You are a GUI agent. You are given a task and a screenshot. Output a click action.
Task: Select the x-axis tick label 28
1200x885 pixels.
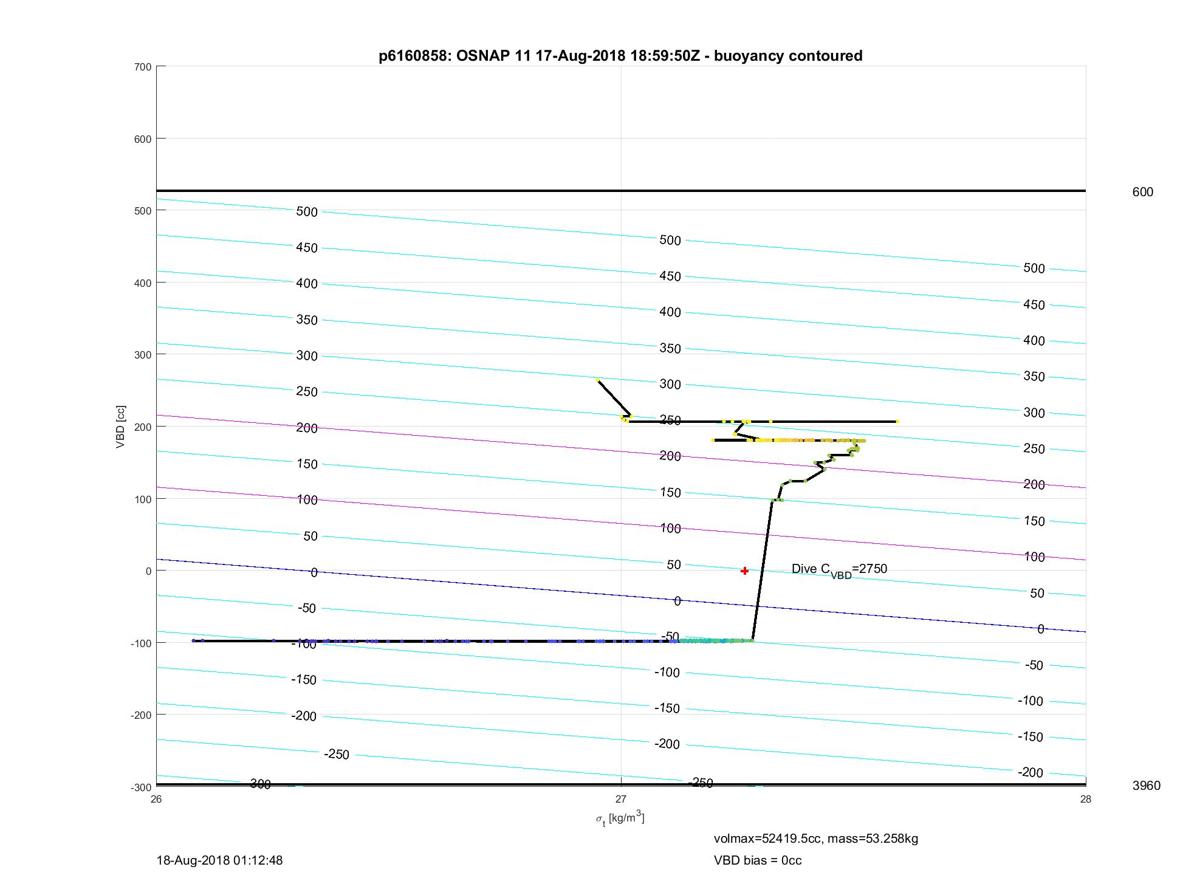(1086, 799)
